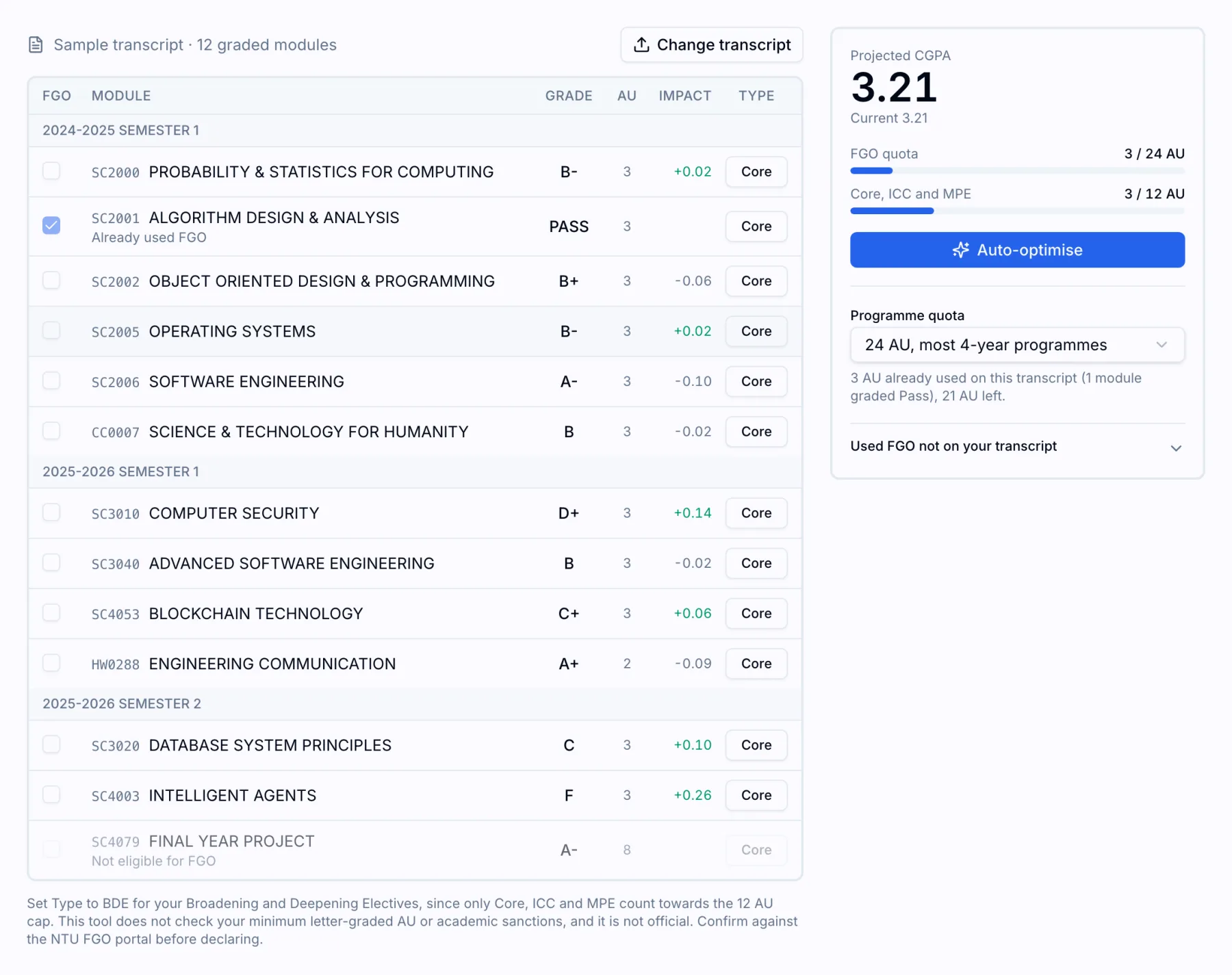Select the +0.26 impact value for SC4003

[693, 795]
